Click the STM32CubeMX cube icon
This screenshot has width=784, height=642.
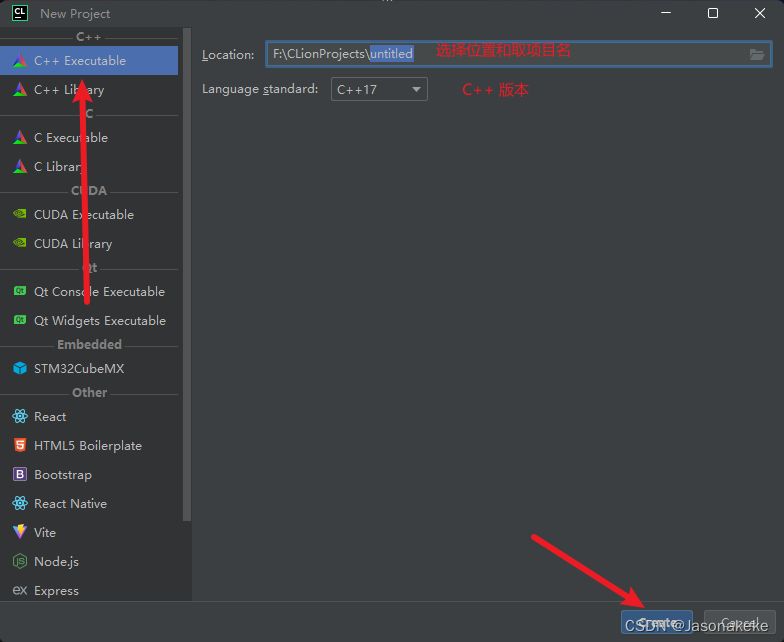[x=20, y=368]
